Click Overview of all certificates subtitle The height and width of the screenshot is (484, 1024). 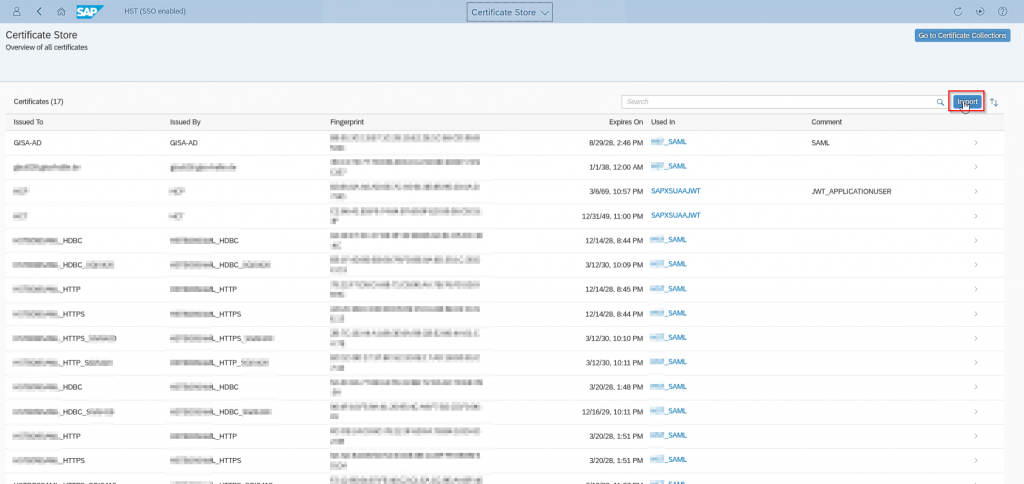(46, 48)
